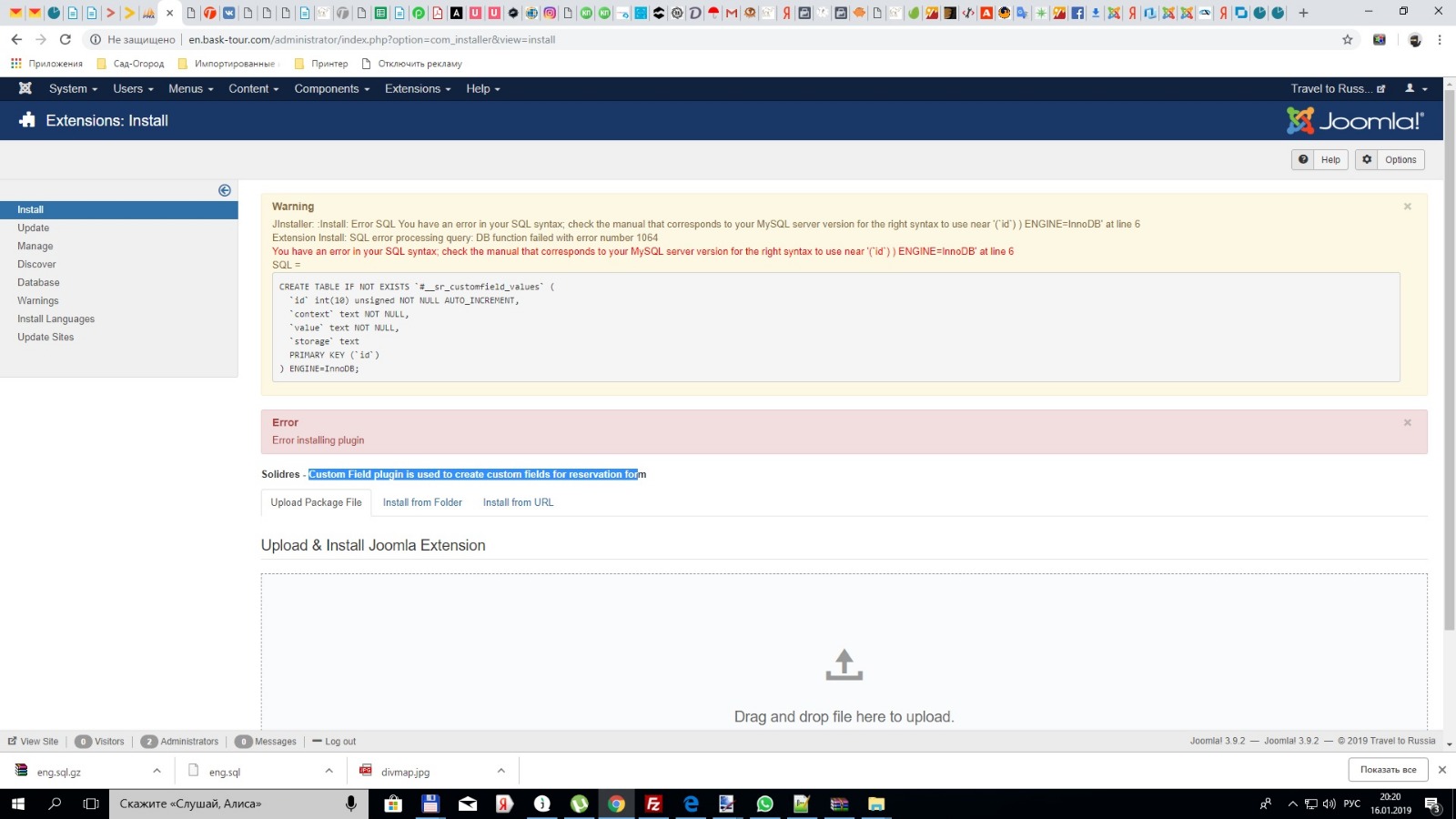Switch to Install from URL tab
The image size is (1456, 819).
click(518, 502)
